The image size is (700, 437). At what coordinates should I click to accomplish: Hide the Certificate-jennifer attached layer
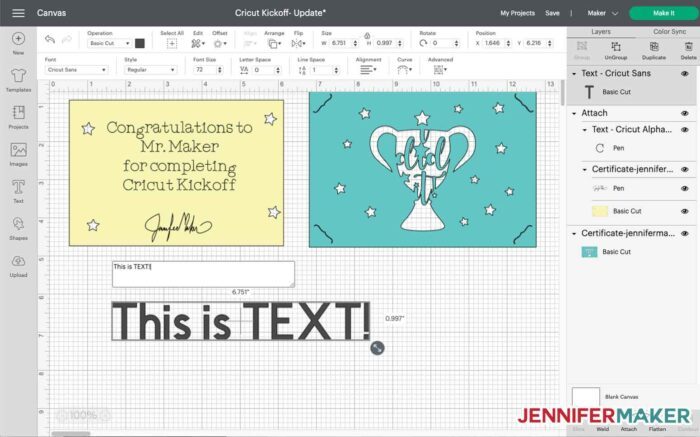pyautogui.click(x=684, y=170)
